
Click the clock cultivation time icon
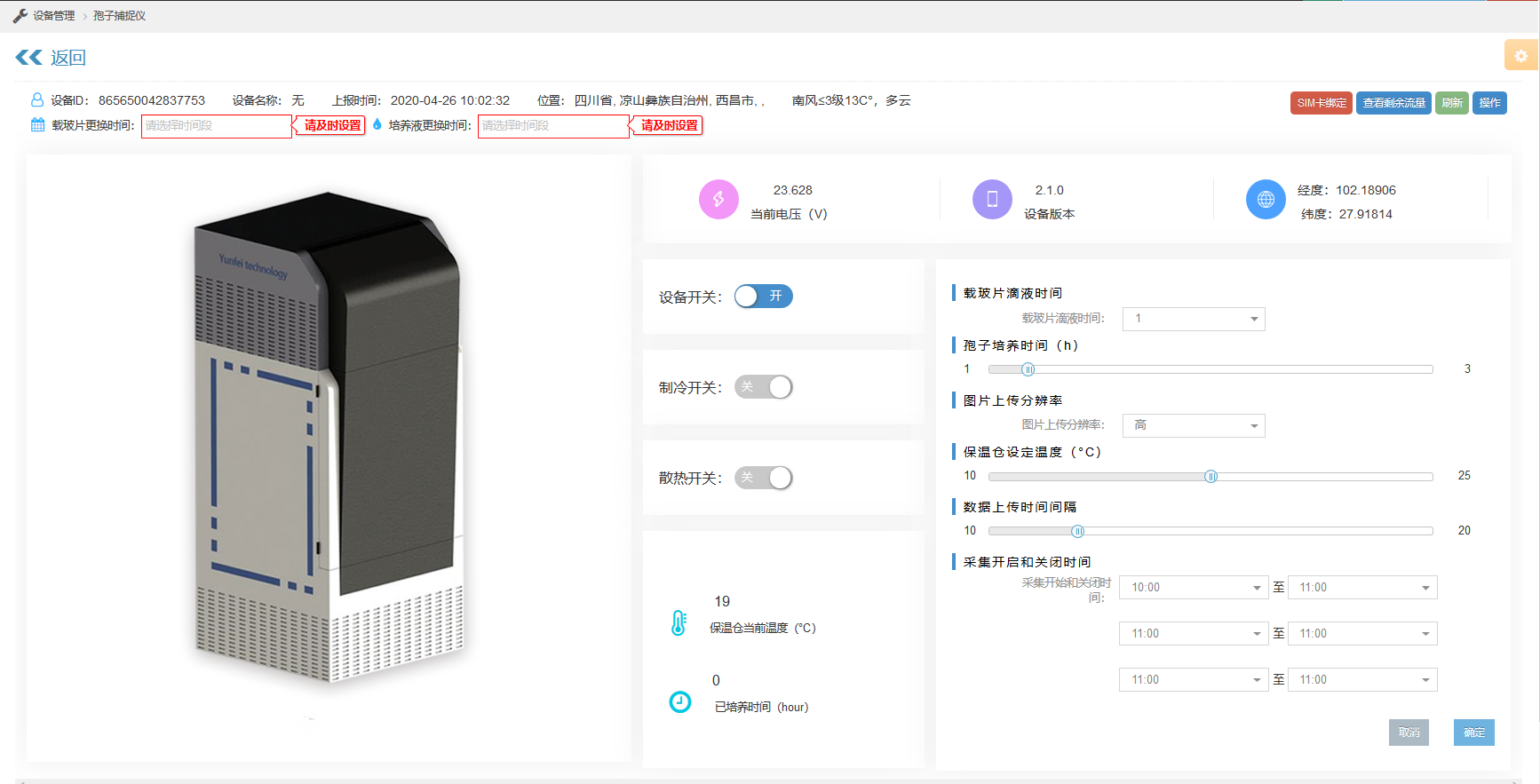(x=679, y=702)
